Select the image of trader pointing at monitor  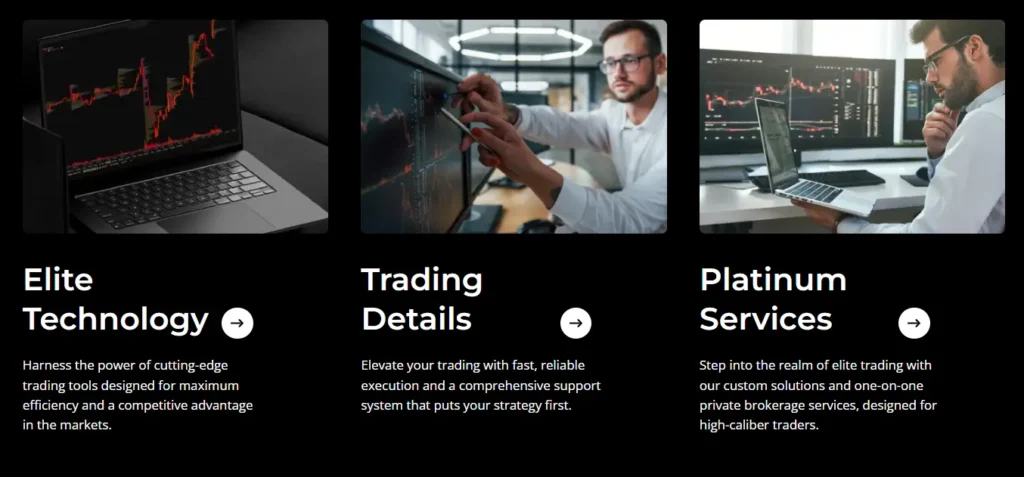point(513,127)
